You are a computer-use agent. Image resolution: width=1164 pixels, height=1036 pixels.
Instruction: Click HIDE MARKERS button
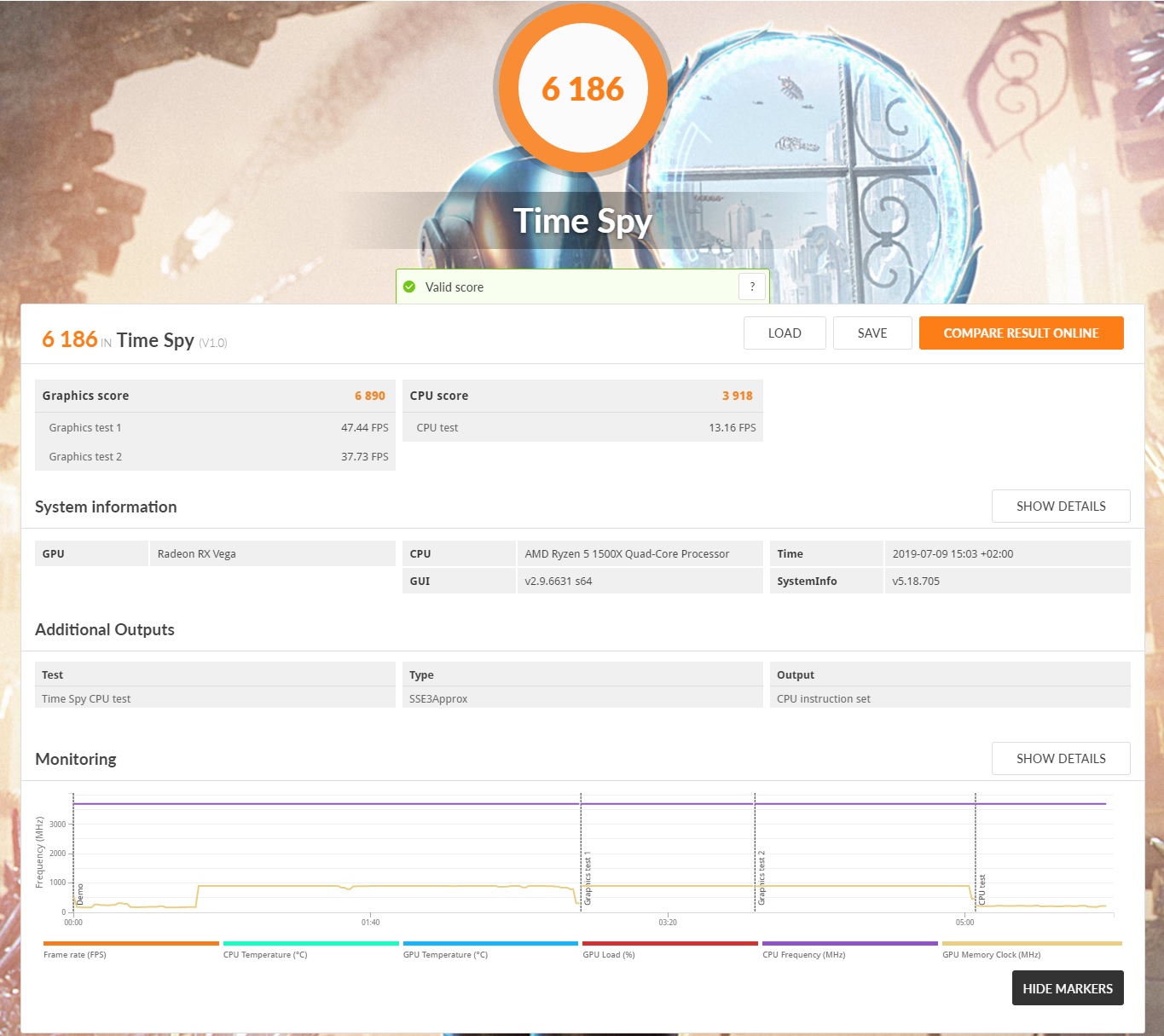1068,988
